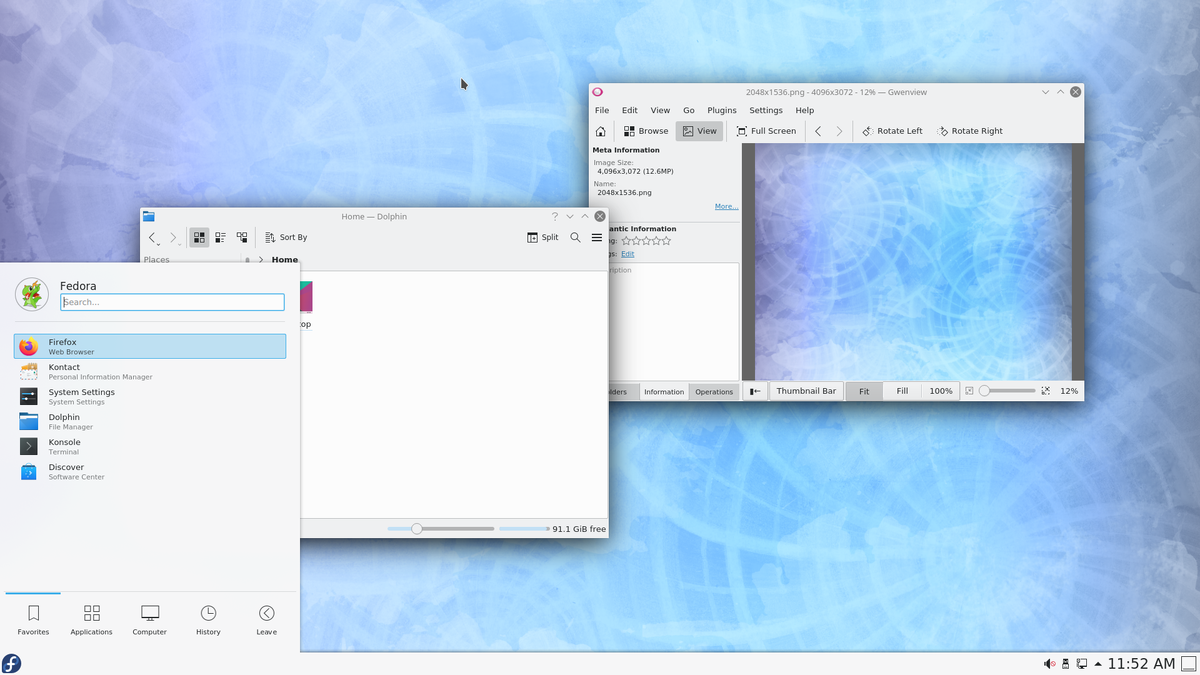The image size is (1200, 675).
Task: Expand the More meta information link
Action: (725, 206)
